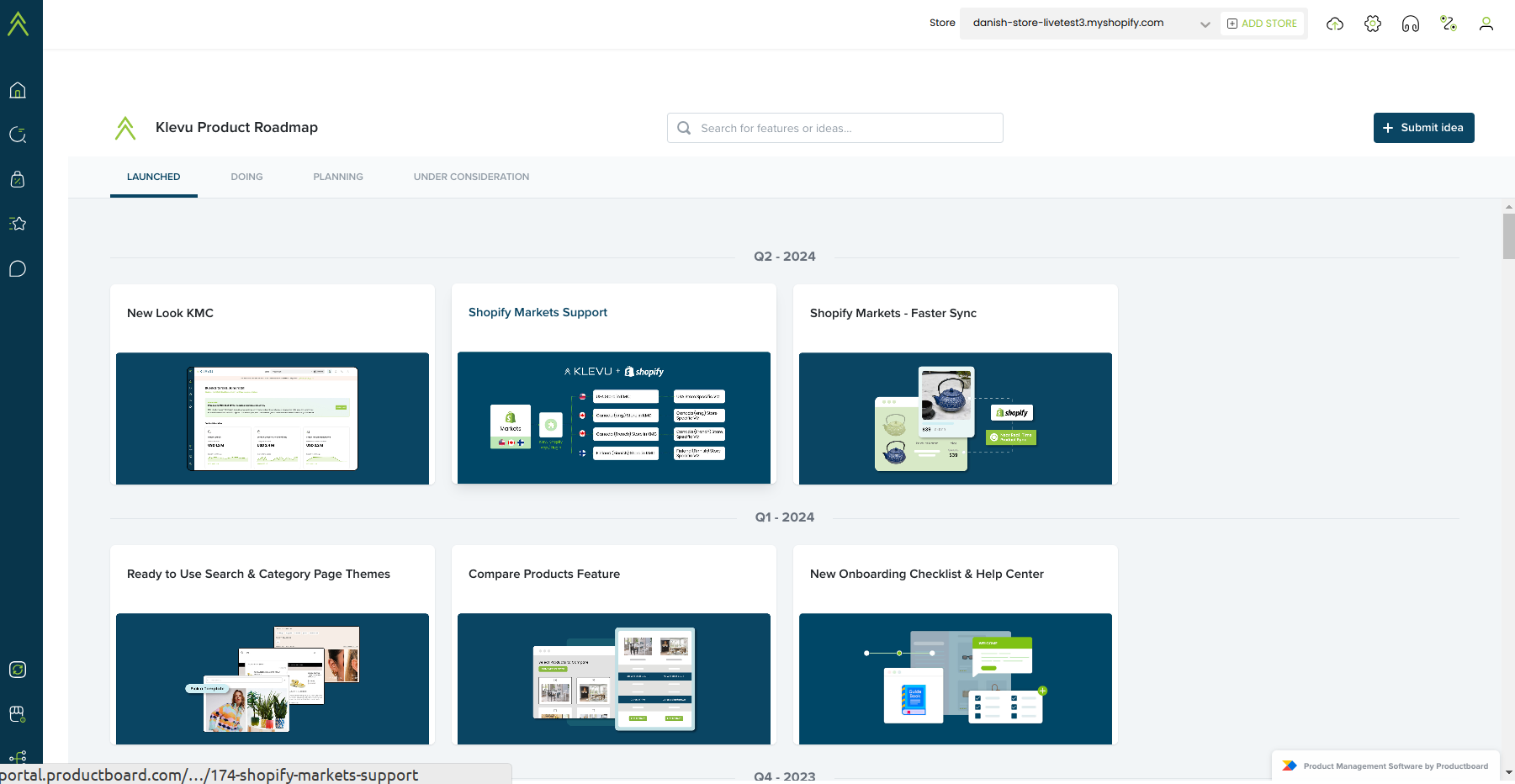Click the Submit idea button

coord(1423,128)
